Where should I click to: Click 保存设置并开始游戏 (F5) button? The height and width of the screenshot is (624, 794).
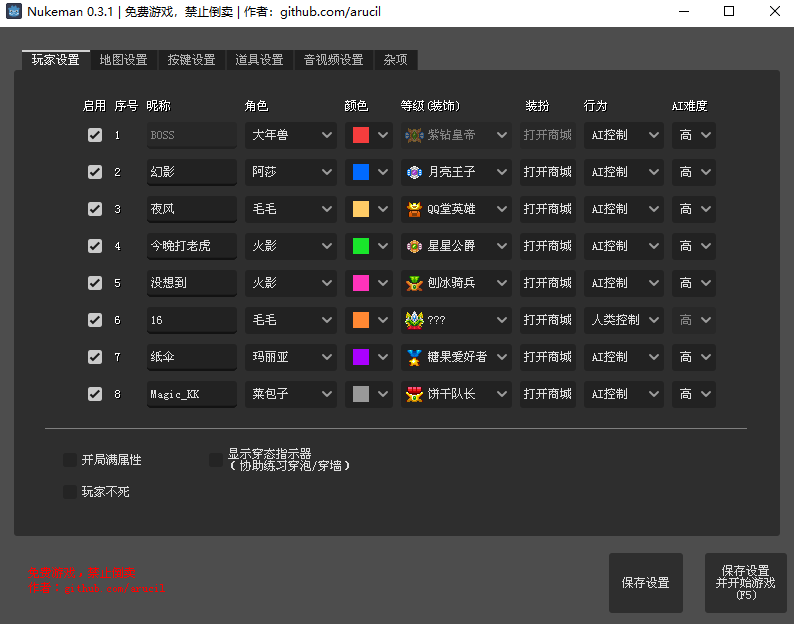pos(745,582)
